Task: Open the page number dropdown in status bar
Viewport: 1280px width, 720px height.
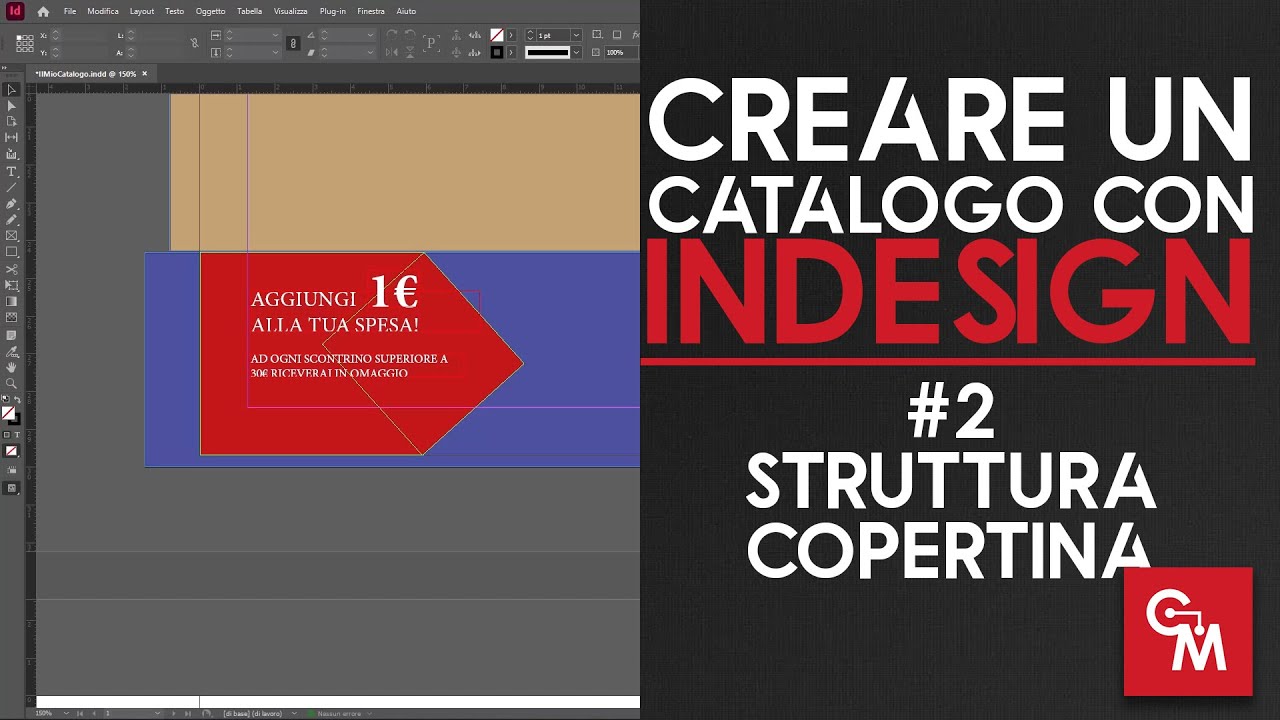Action: pyautogui.click(x=157, y=713)
